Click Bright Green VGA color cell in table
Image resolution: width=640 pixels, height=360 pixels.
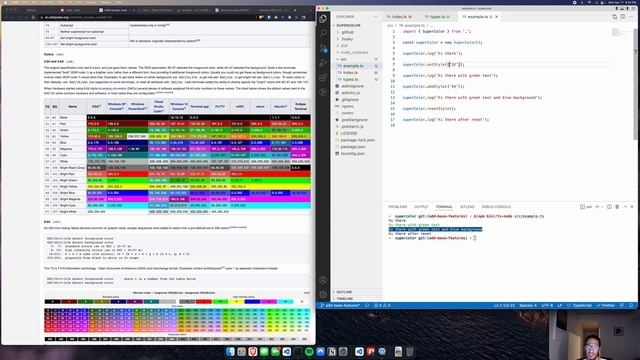[x=96, y=180]
